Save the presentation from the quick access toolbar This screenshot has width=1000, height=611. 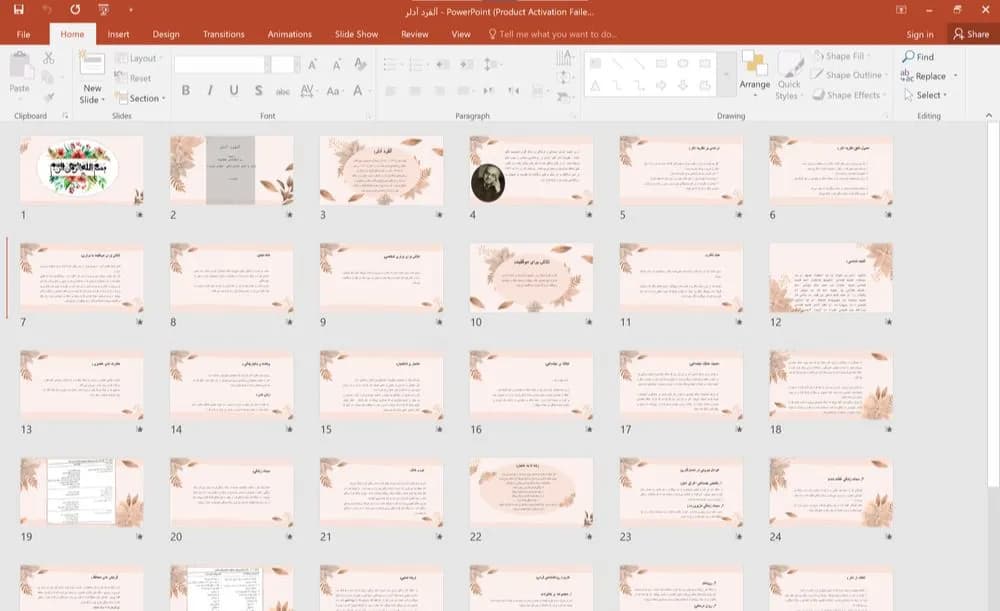coord(18,10)
